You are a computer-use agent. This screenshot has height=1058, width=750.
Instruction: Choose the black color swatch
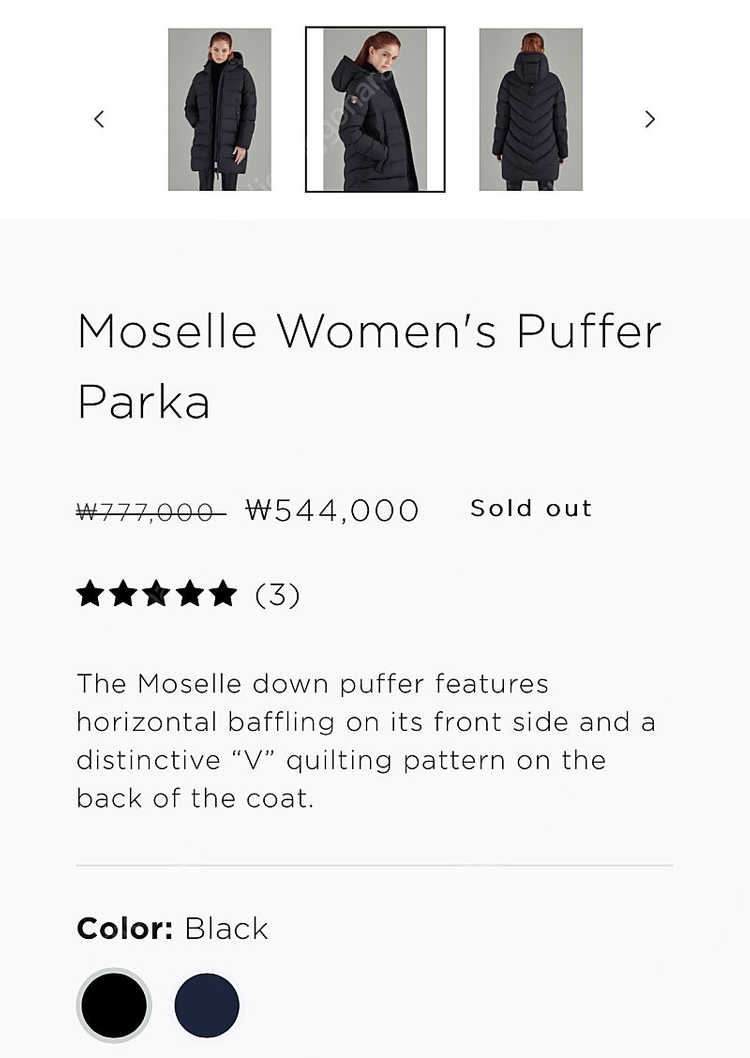pyautogui.click(x=114, y=1005)
